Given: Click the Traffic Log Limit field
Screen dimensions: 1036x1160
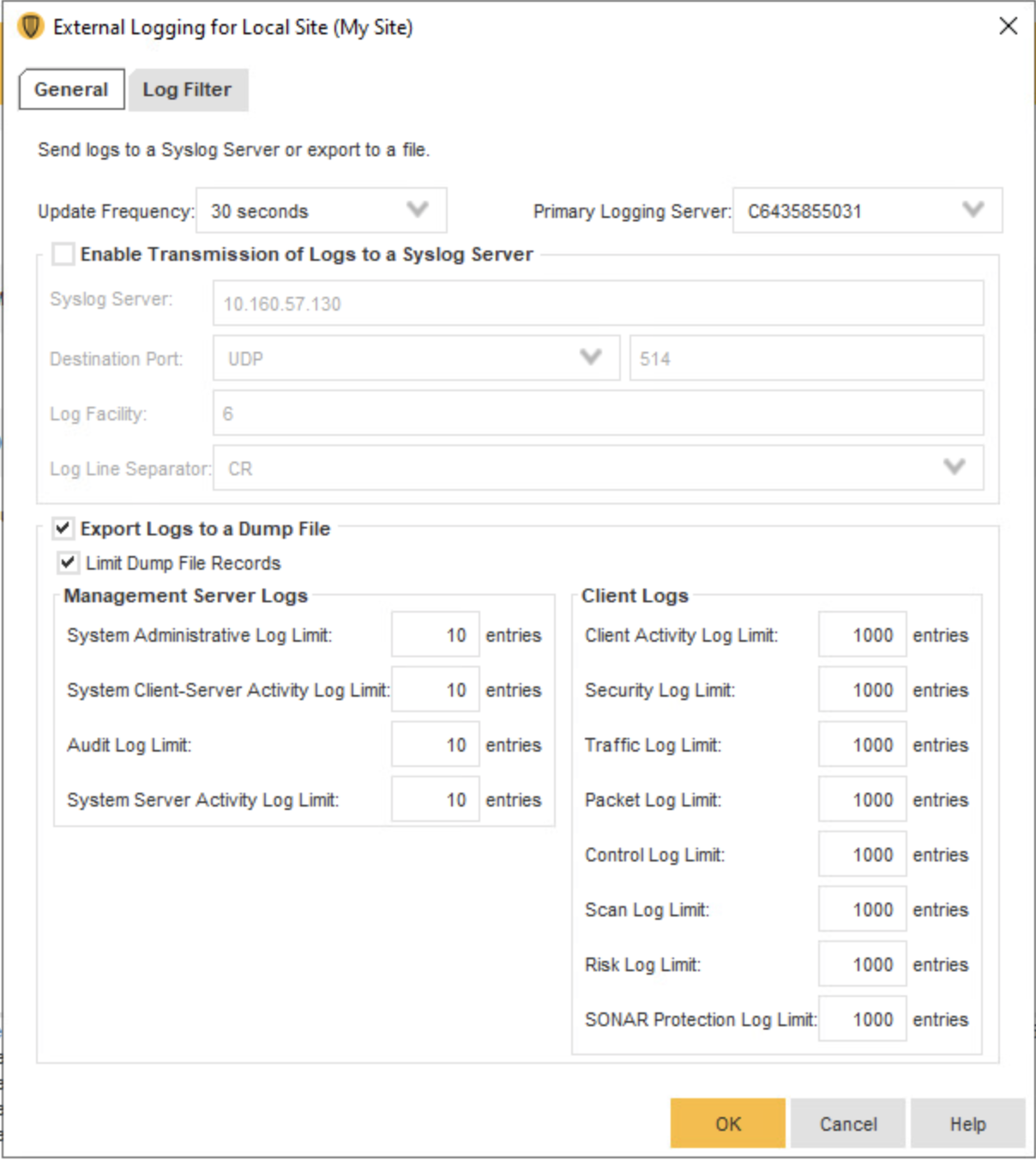Looking at the screenshot, I should 862,744.
